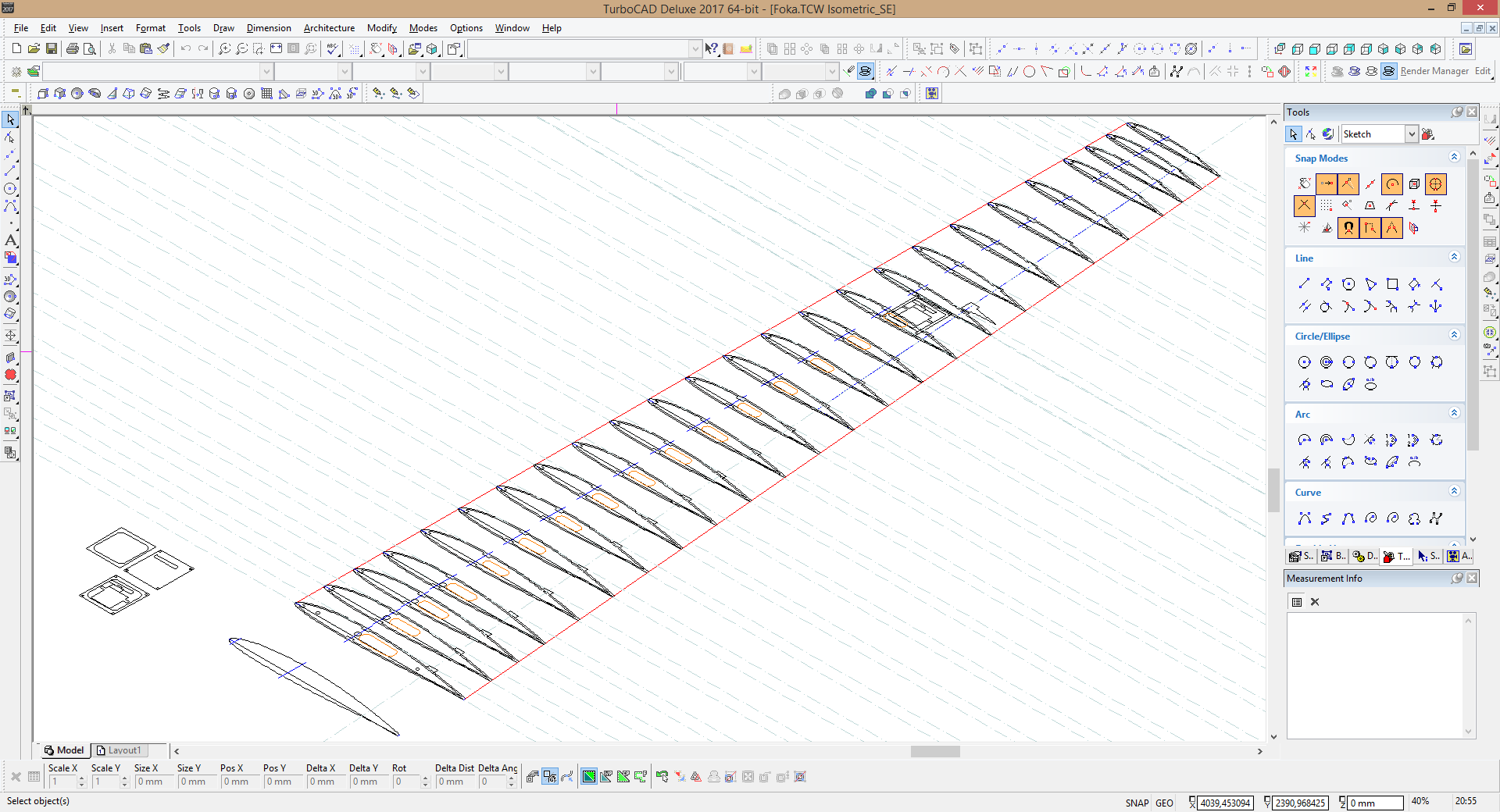Click the Render Manager button
The image size is (1500, 812).
(x=1434, y=71)
